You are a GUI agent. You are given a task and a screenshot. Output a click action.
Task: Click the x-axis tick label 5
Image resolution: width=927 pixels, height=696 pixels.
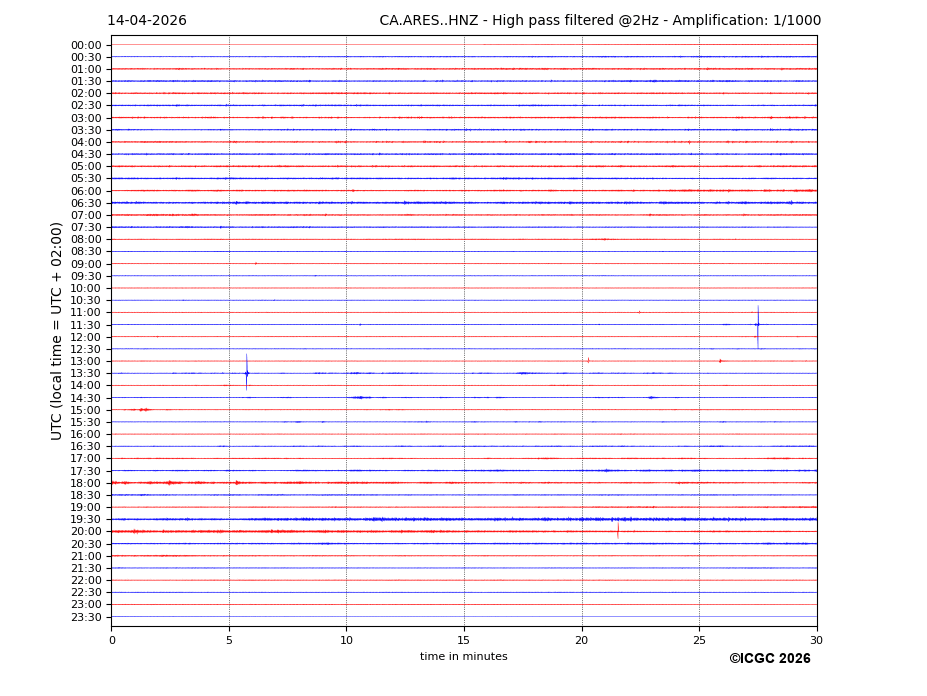(229, 639)
